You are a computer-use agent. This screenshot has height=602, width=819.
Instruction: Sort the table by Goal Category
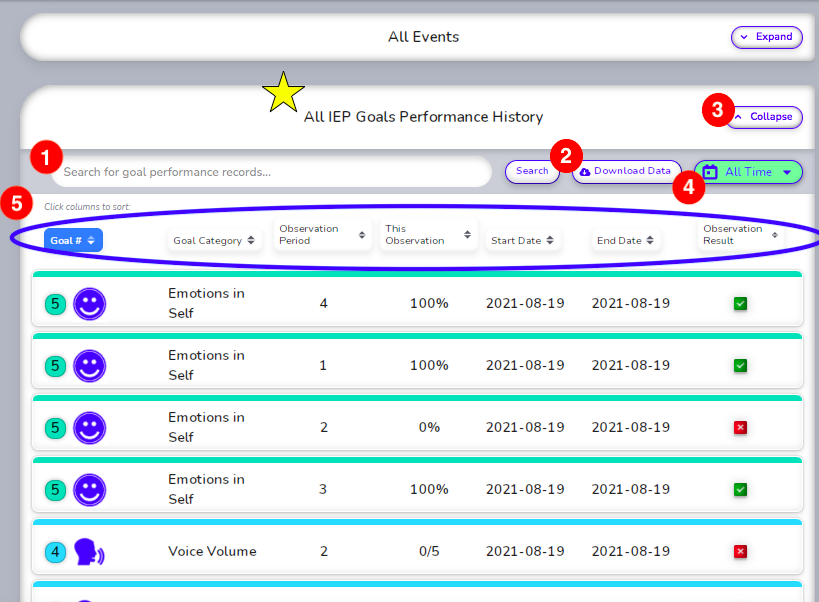214,240
